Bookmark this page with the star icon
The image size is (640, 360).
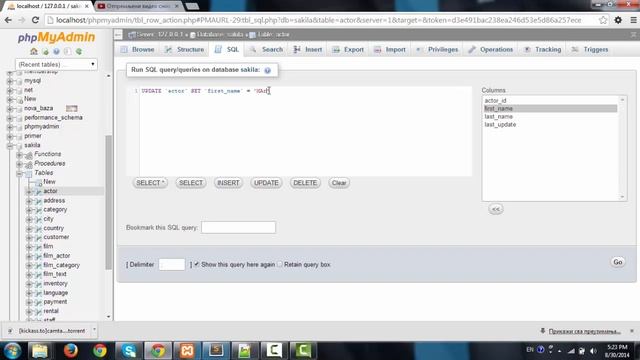(603, 20)
